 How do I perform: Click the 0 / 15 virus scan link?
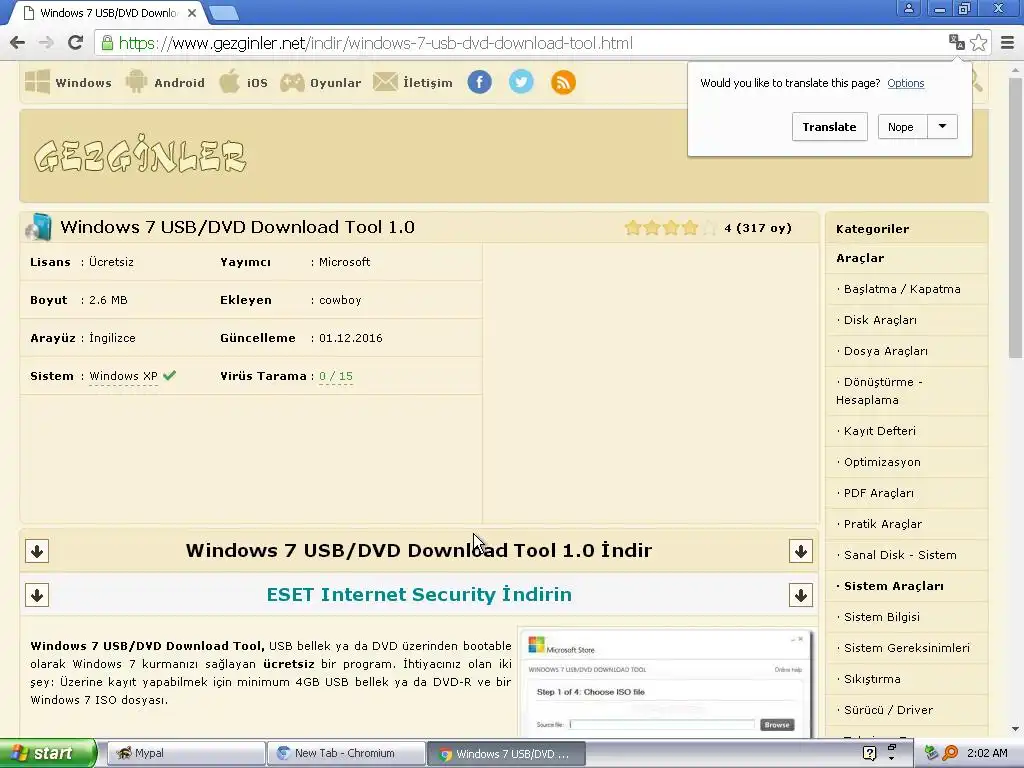coord(336,376)
